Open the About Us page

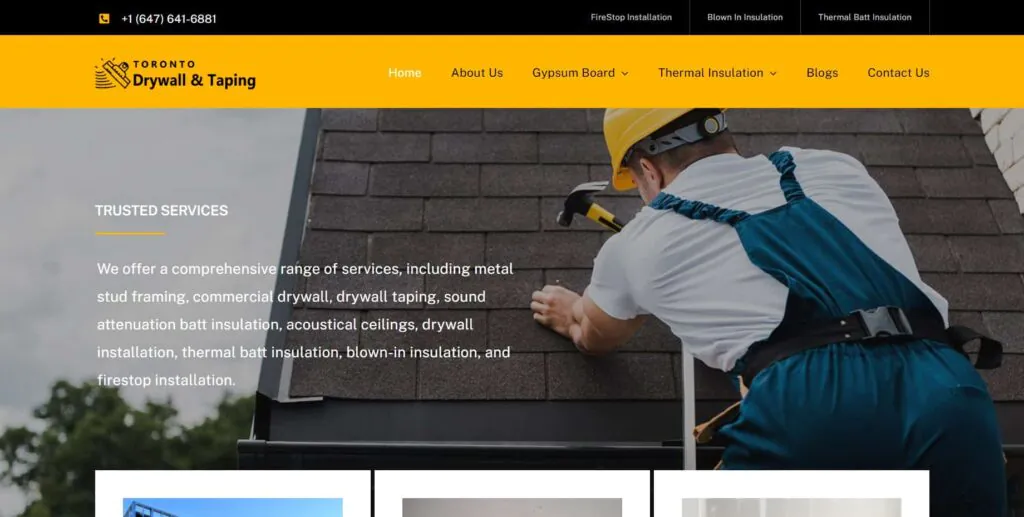tap(477, 72)
